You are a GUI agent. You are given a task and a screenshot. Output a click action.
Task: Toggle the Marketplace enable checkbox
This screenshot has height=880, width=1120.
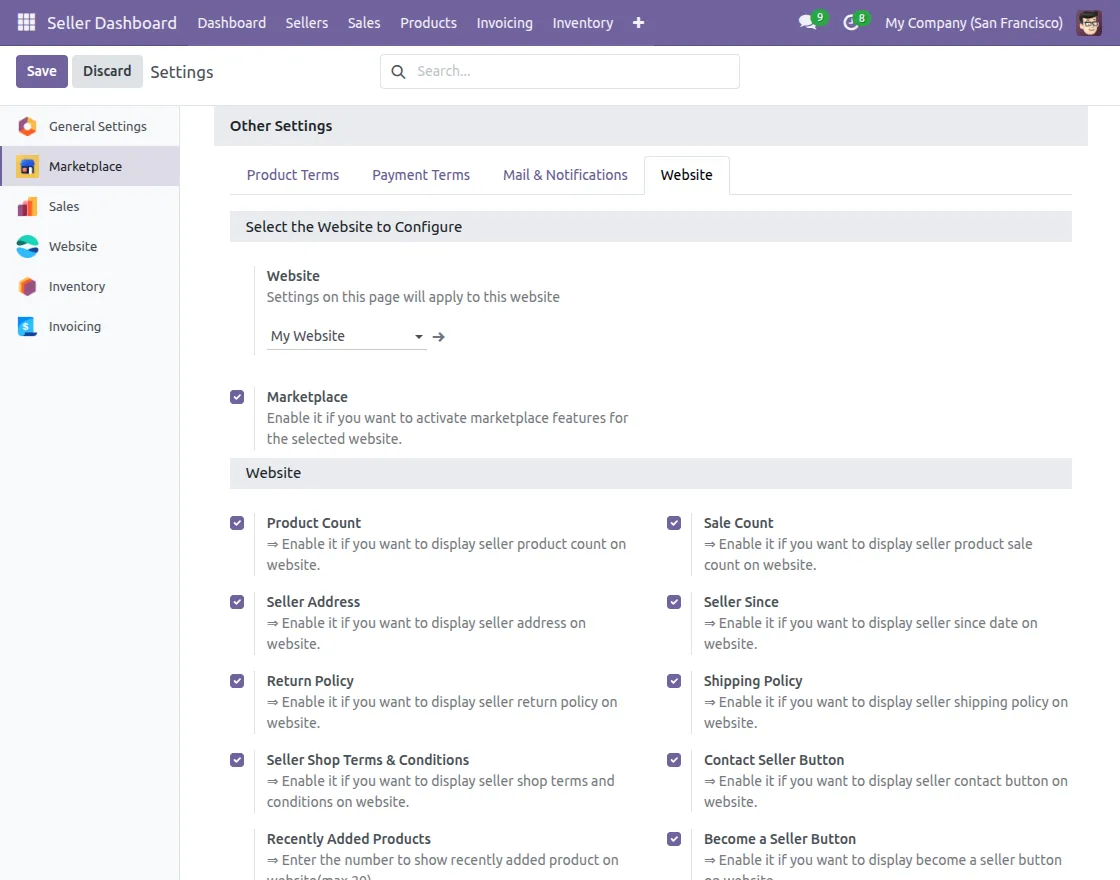point(237,396)
